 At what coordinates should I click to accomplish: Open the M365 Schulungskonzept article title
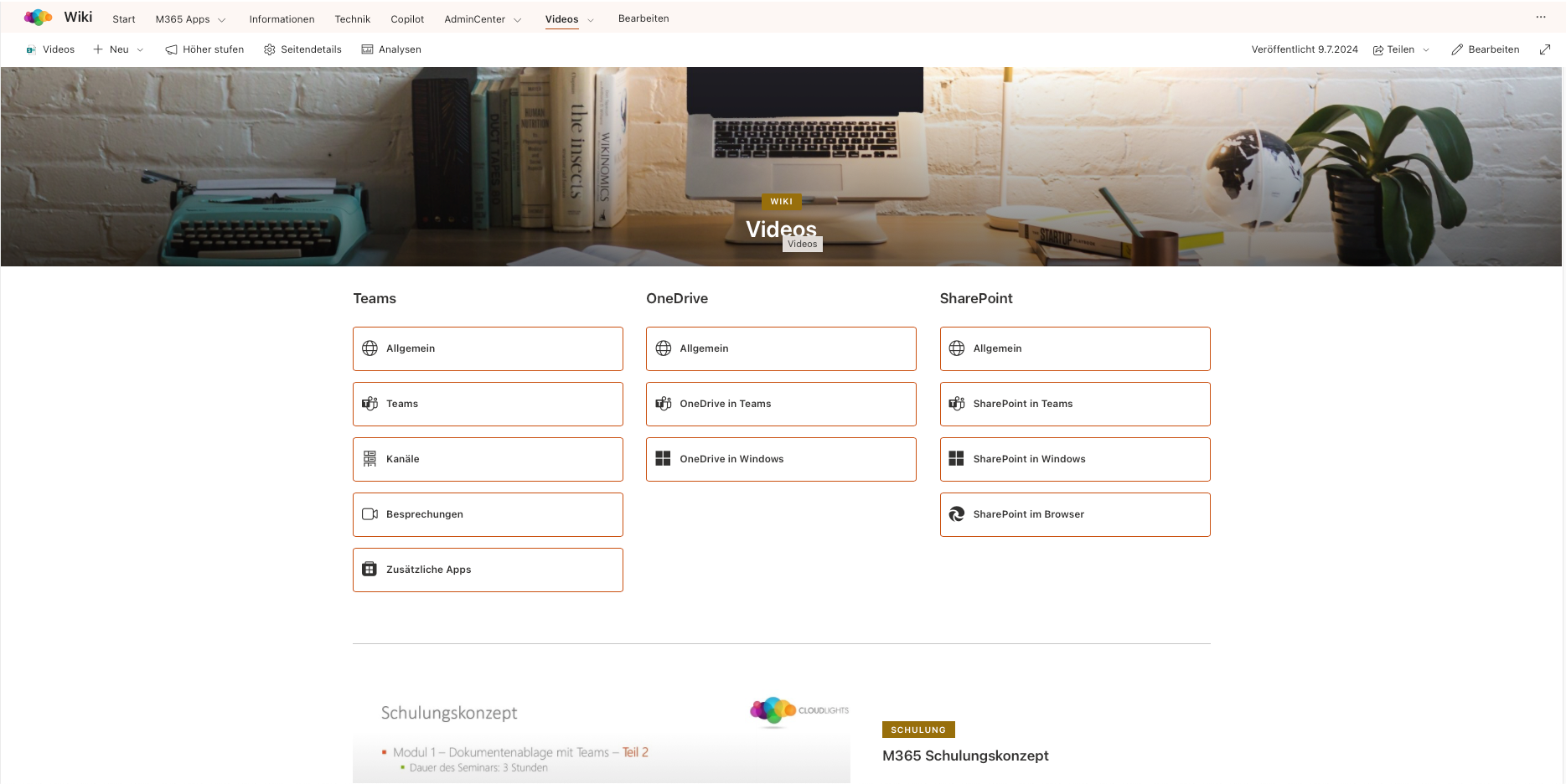tap(965, 756)
